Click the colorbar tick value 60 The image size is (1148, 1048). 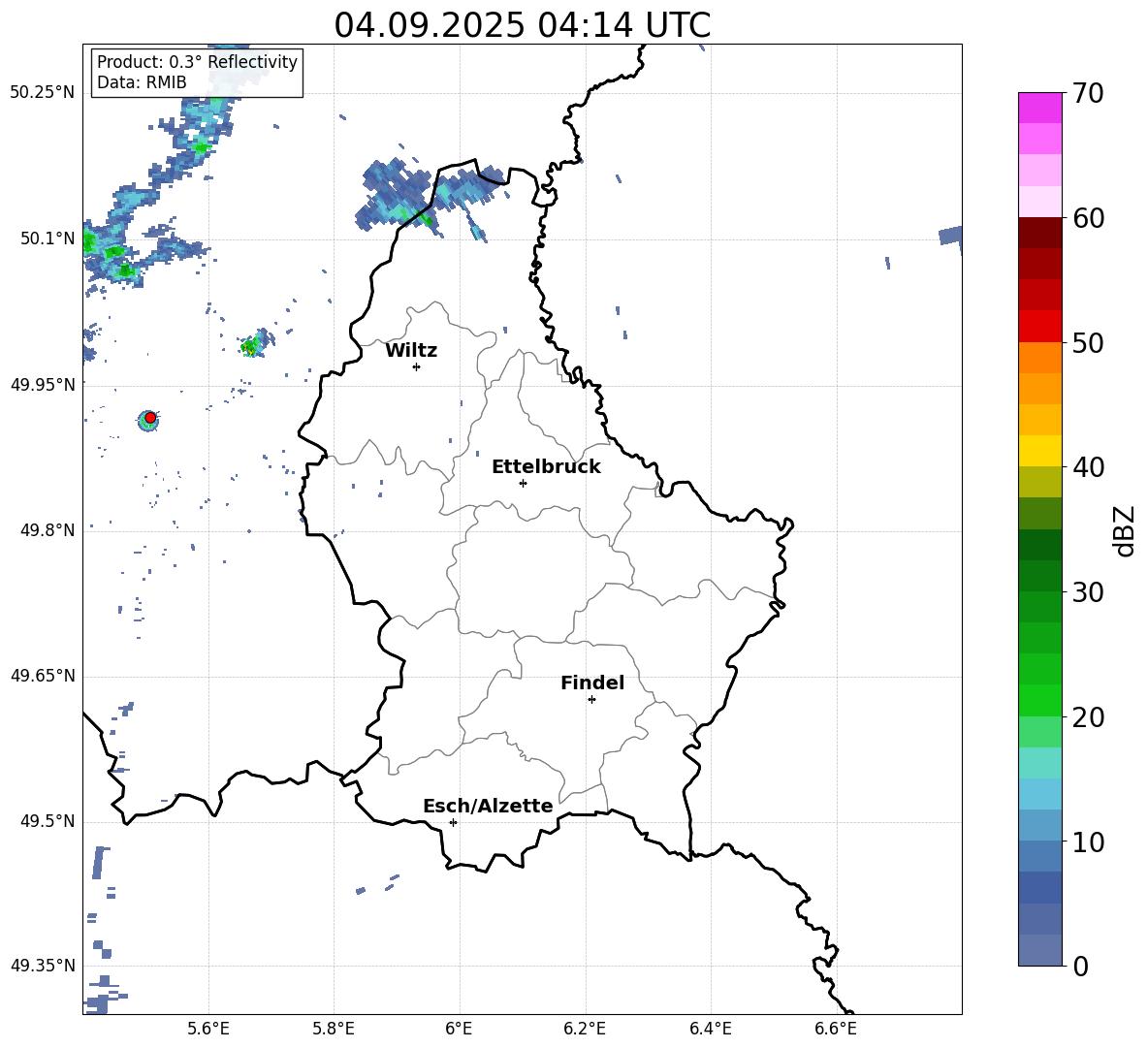tap(1087, 218)
